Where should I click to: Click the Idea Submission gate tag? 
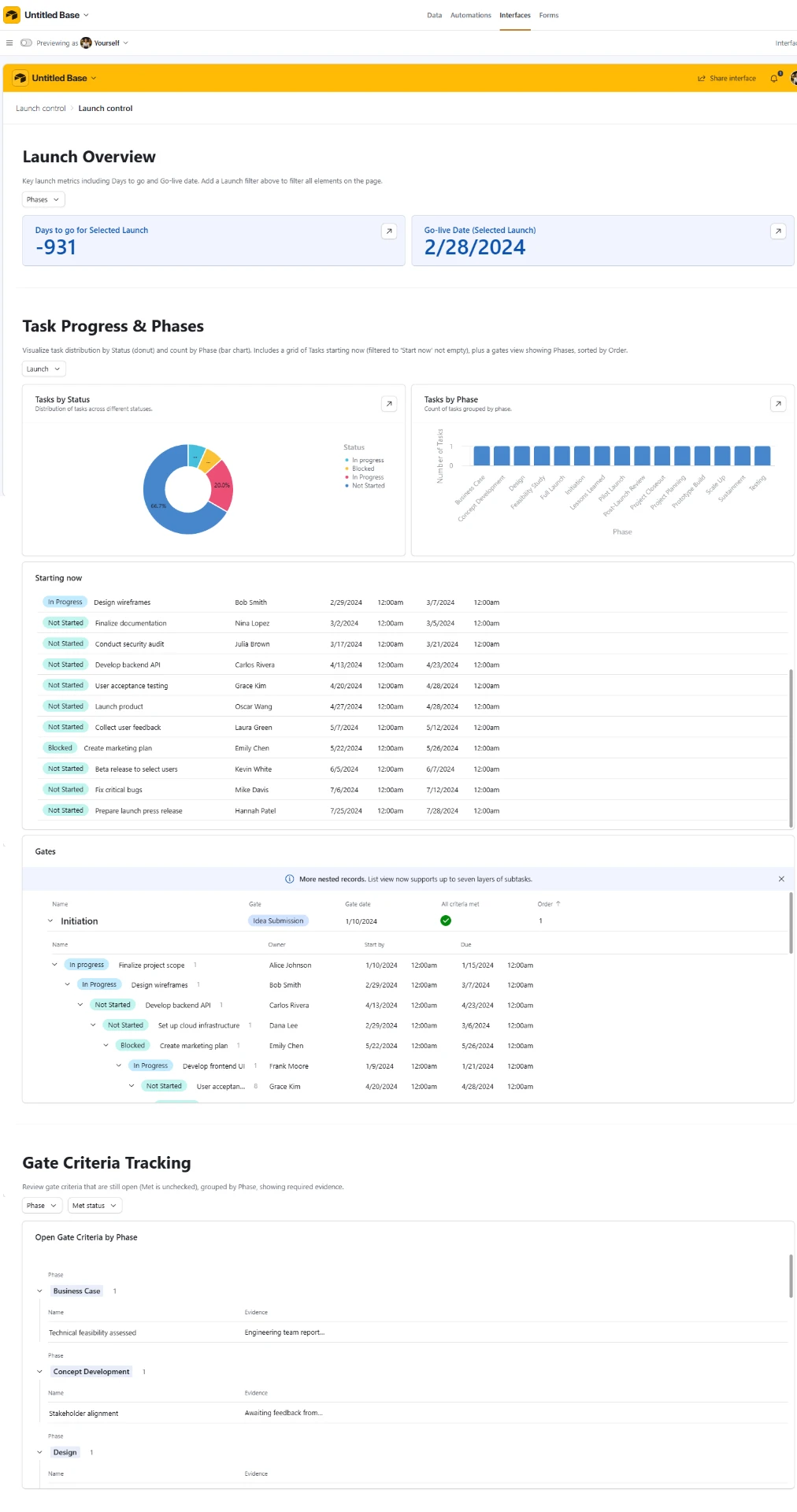click(x=278, y=921)
